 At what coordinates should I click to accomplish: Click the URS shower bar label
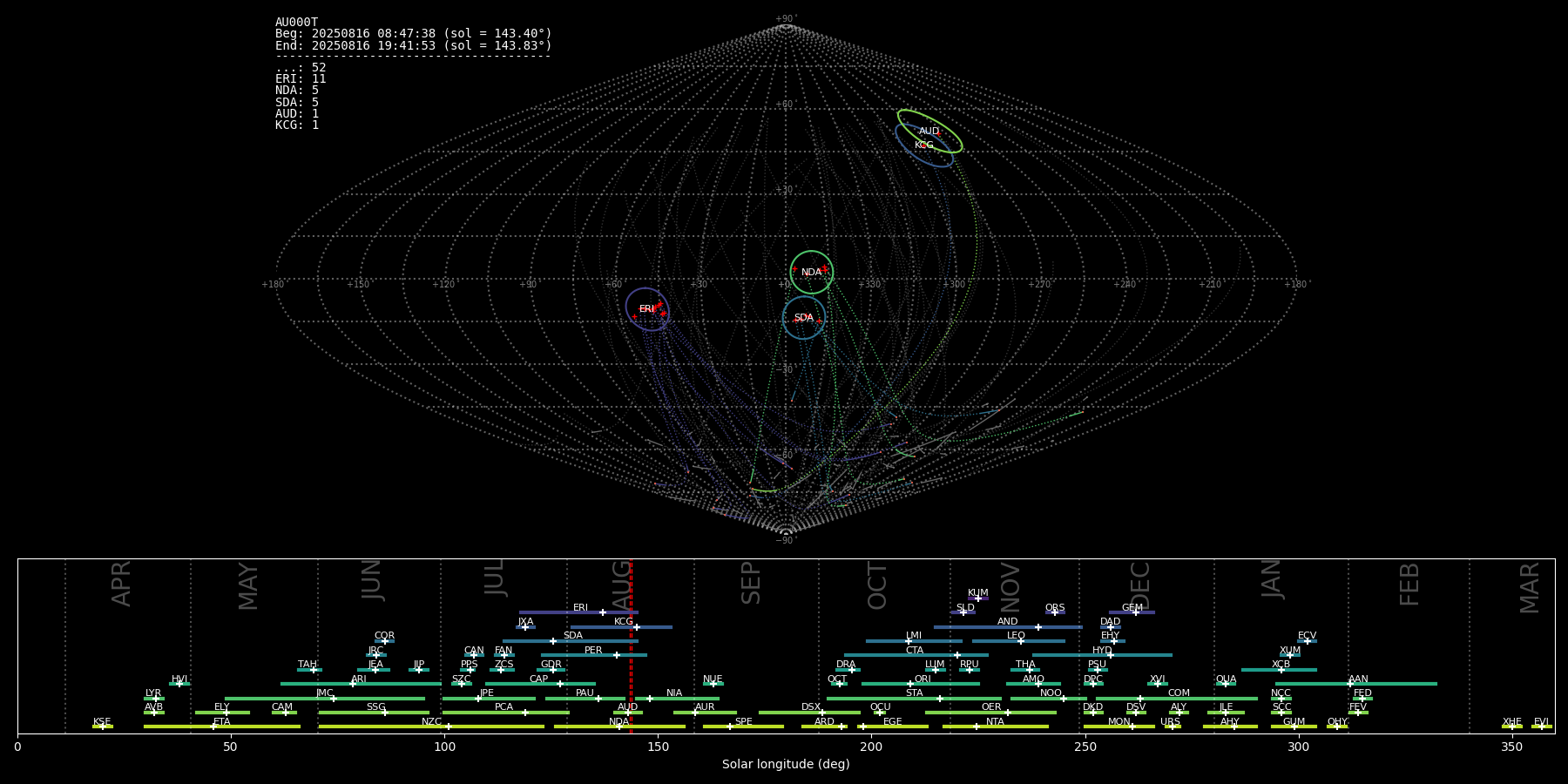coord(1171,722)
